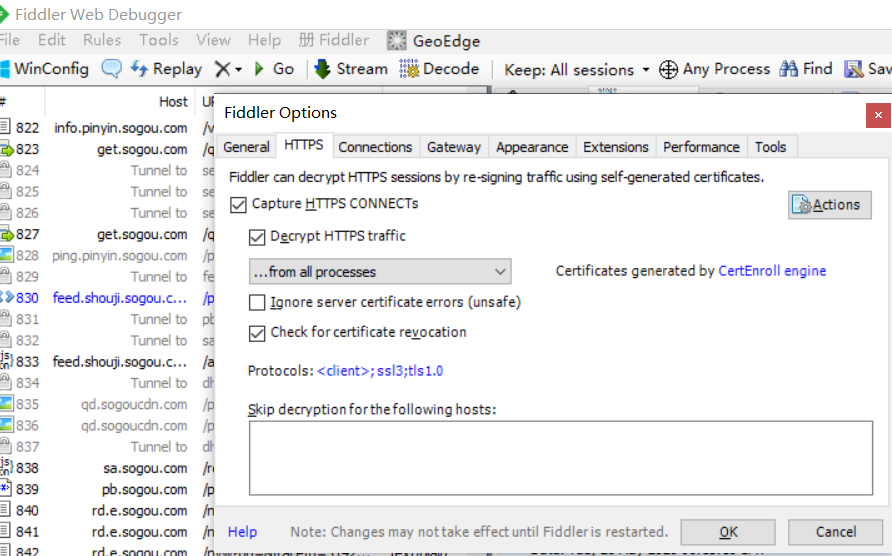This screenshot has height=556, width=892.
Task: Switch to the Performance tab
Action: pos(701,147)
